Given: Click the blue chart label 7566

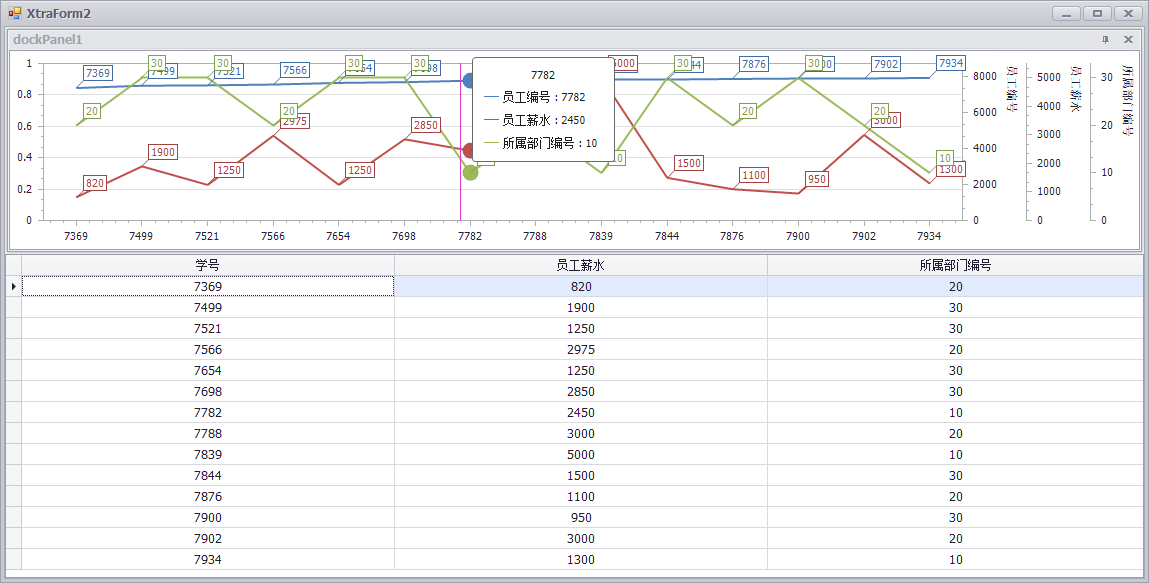Looking at the screenshot, I should (295, 70).
